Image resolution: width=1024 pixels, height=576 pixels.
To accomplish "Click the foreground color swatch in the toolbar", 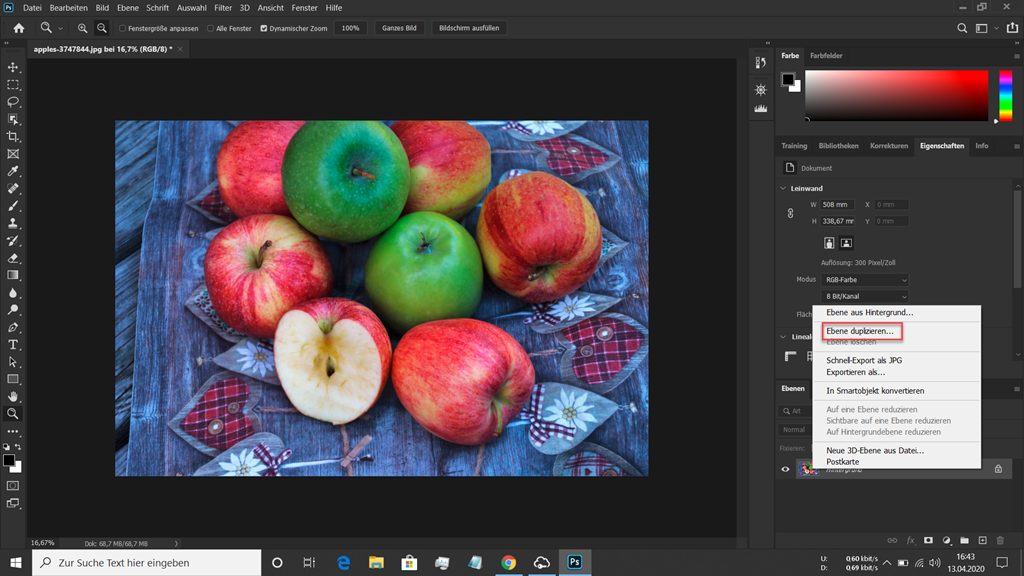I will [x=8, y=460].
